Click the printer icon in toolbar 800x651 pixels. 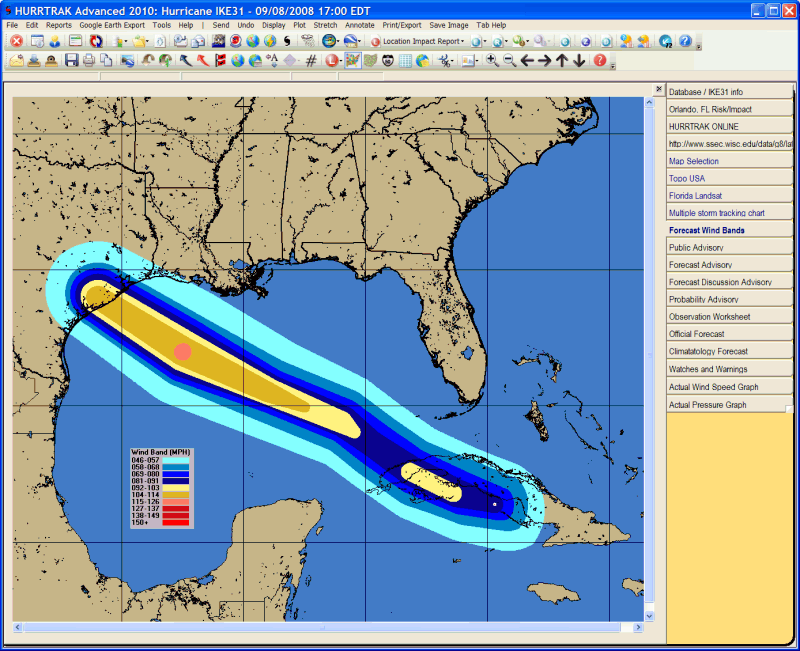point(89,61)
